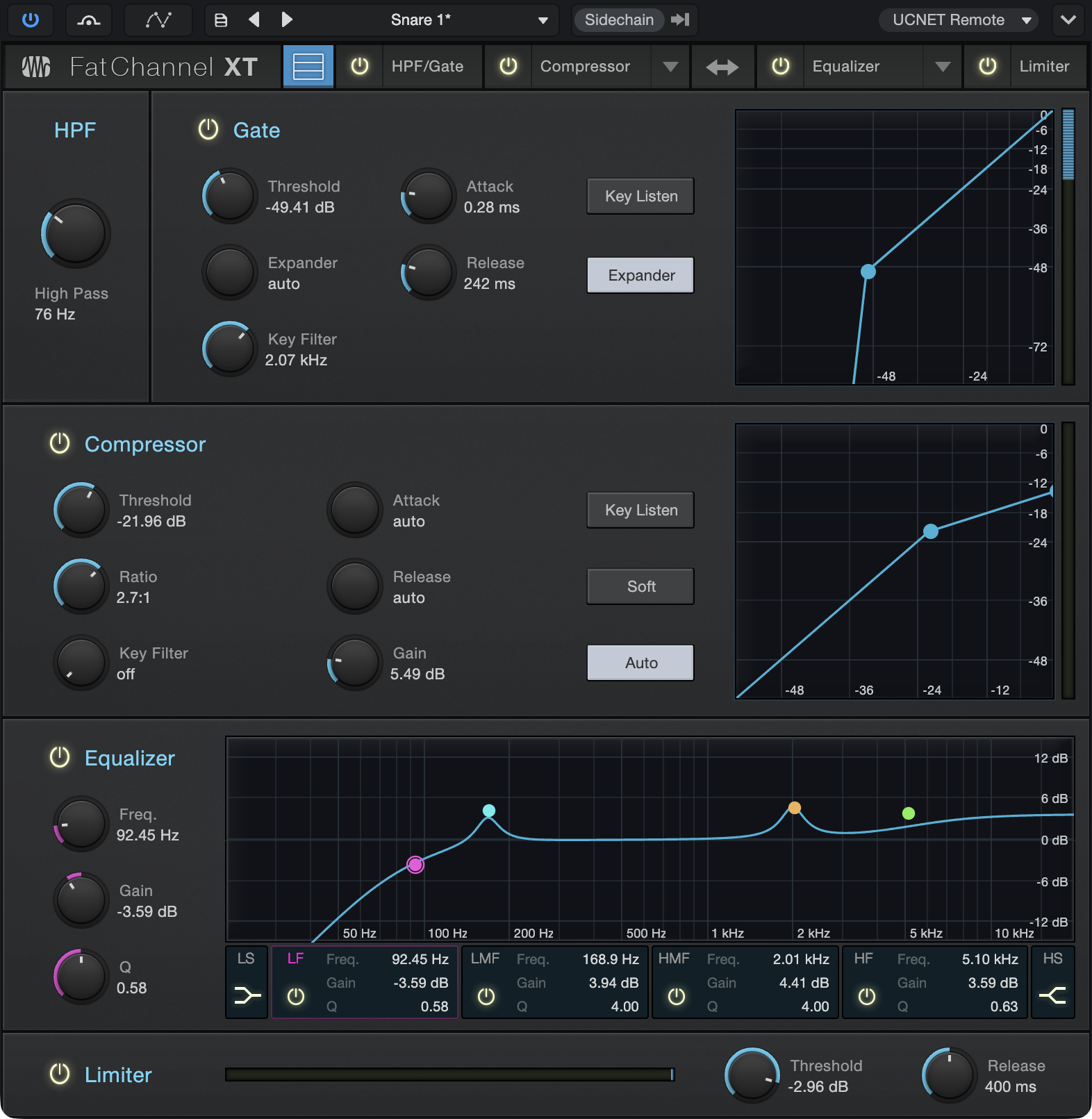The height and width of the screenshot is (1119, 1092).
Task: Select the channel strip view icon
Action: (308, 67)
